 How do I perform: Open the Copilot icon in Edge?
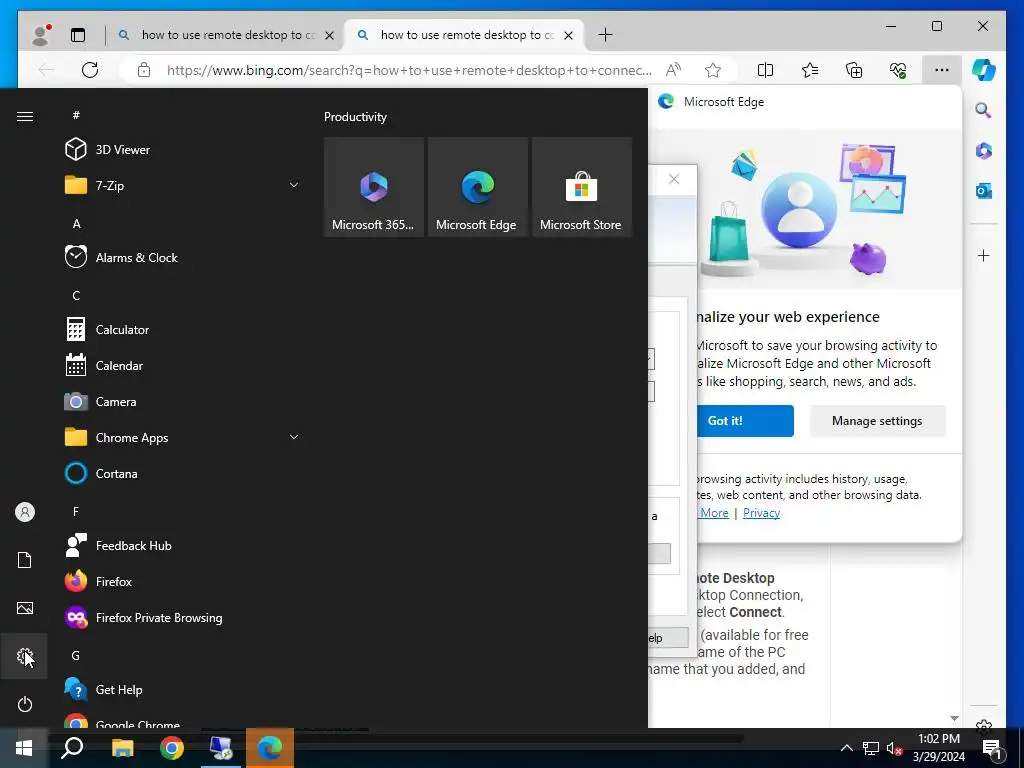click(984, 70)
